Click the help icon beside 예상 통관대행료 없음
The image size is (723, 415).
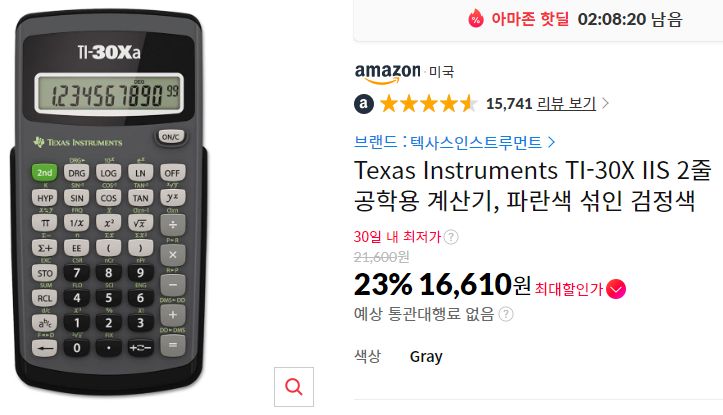pos(506,314)
